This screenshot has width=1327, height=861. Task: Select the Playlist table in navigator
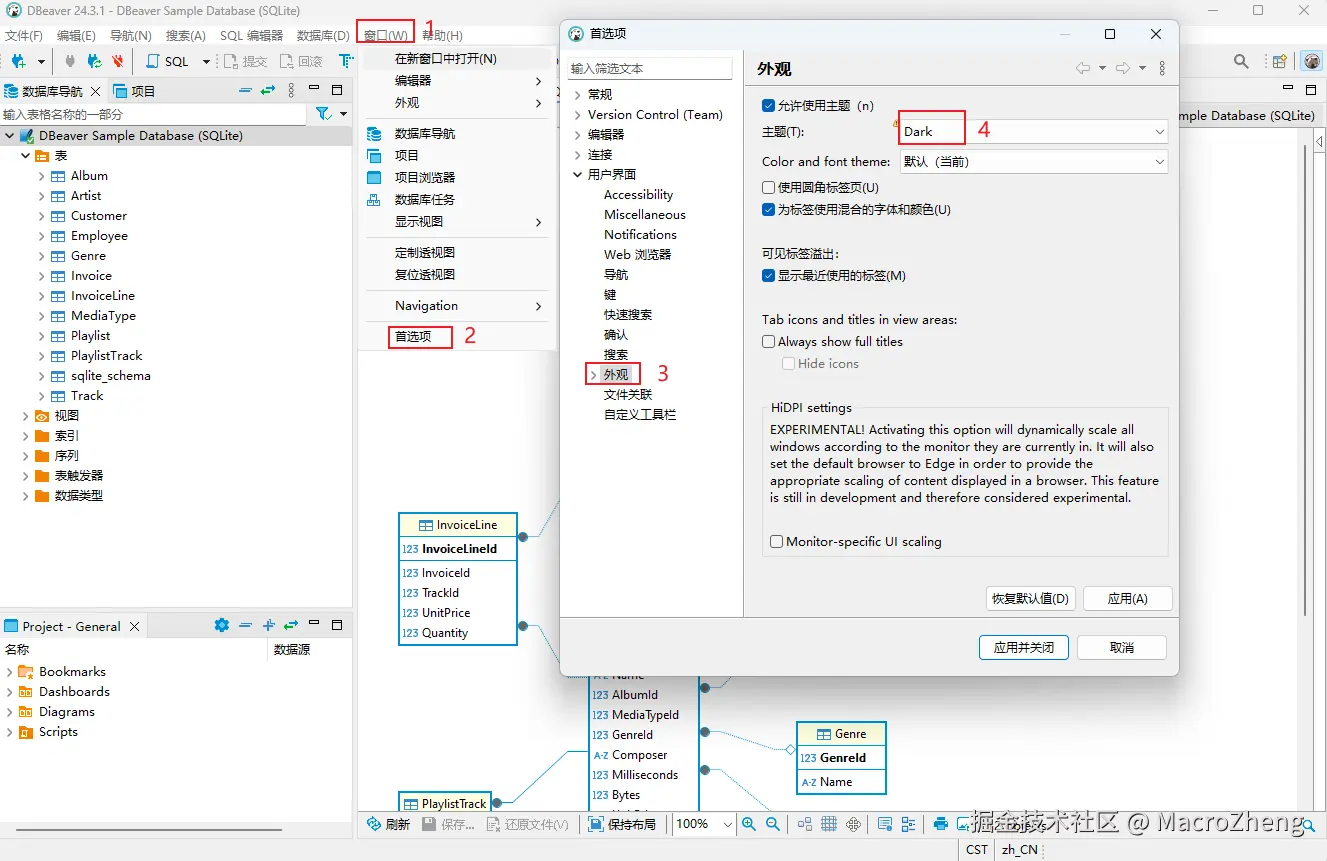[90, 335]
